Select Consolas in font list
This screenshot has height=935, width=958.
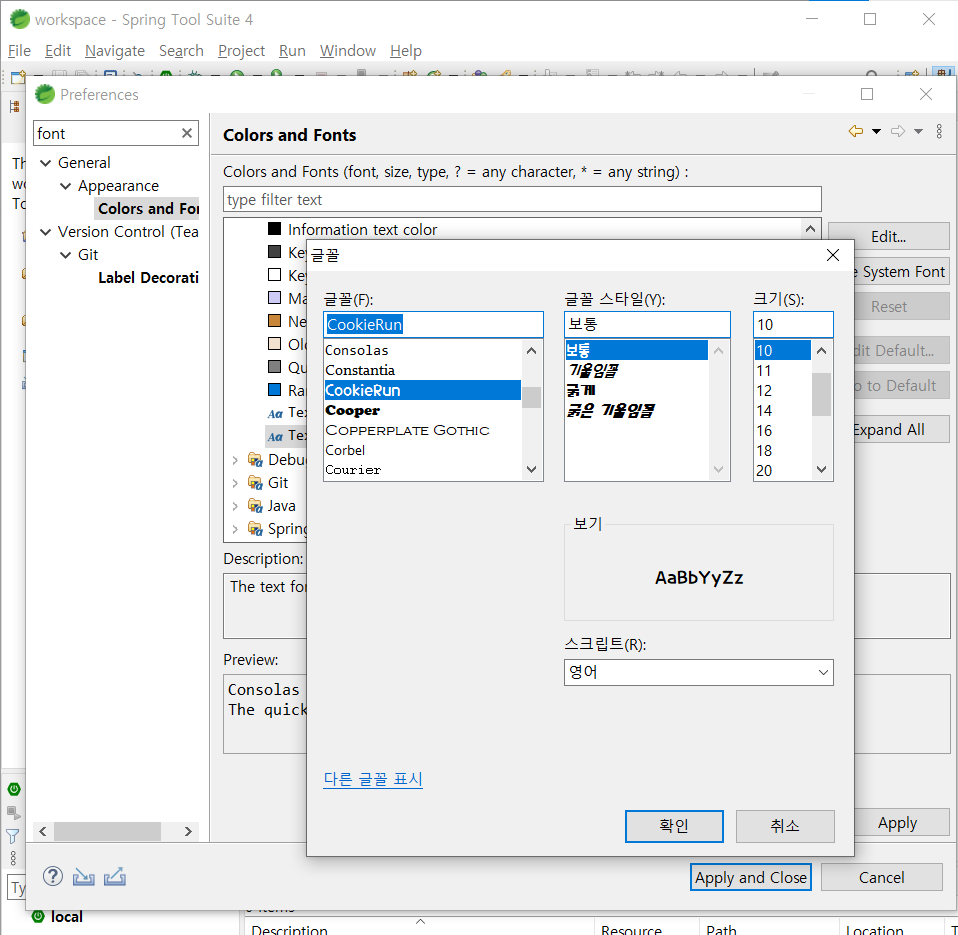click(x=423, y=350)
